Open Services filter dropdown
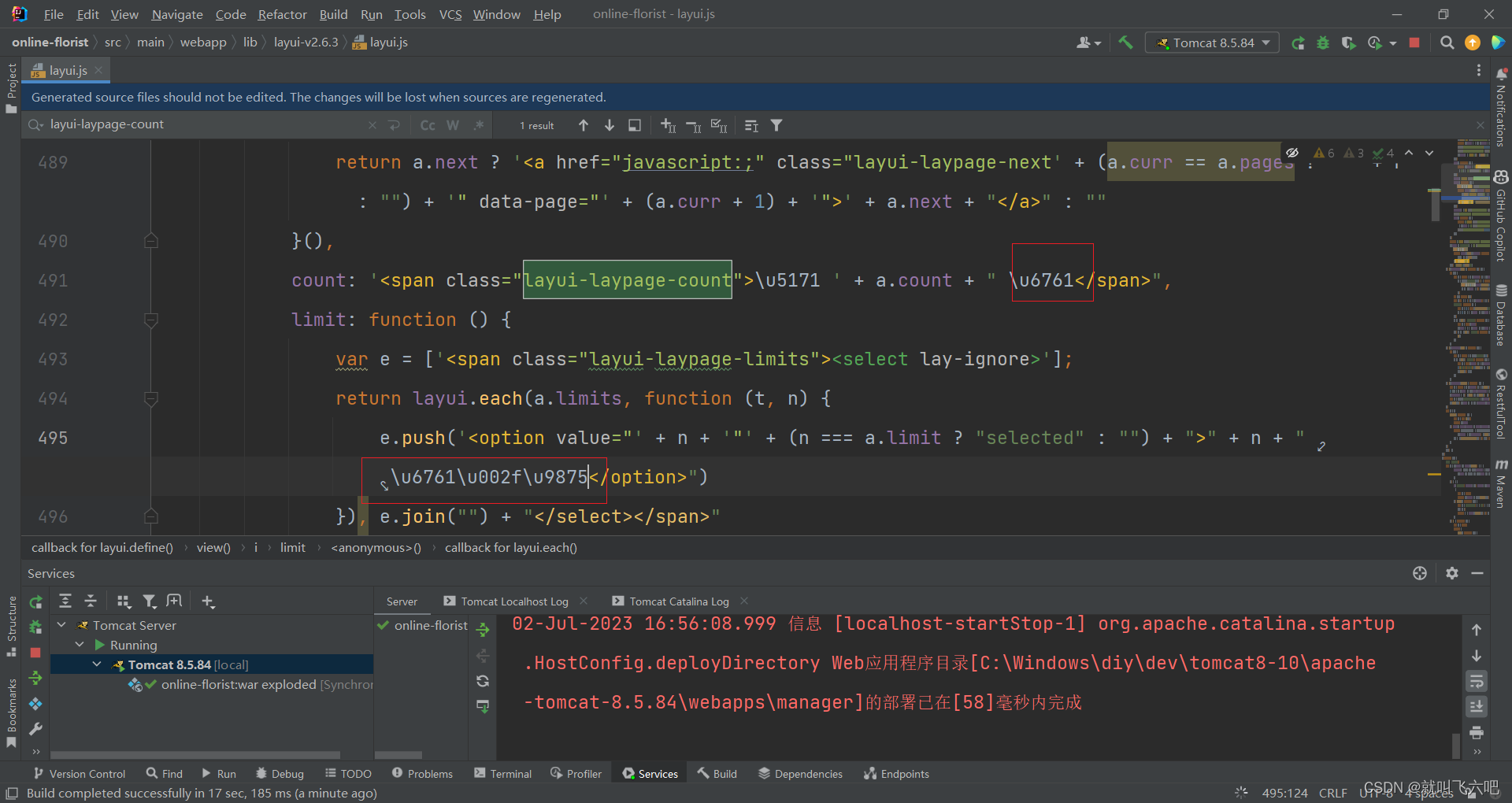Screen dimensions: 1512x803 click(x=149, y=601)
